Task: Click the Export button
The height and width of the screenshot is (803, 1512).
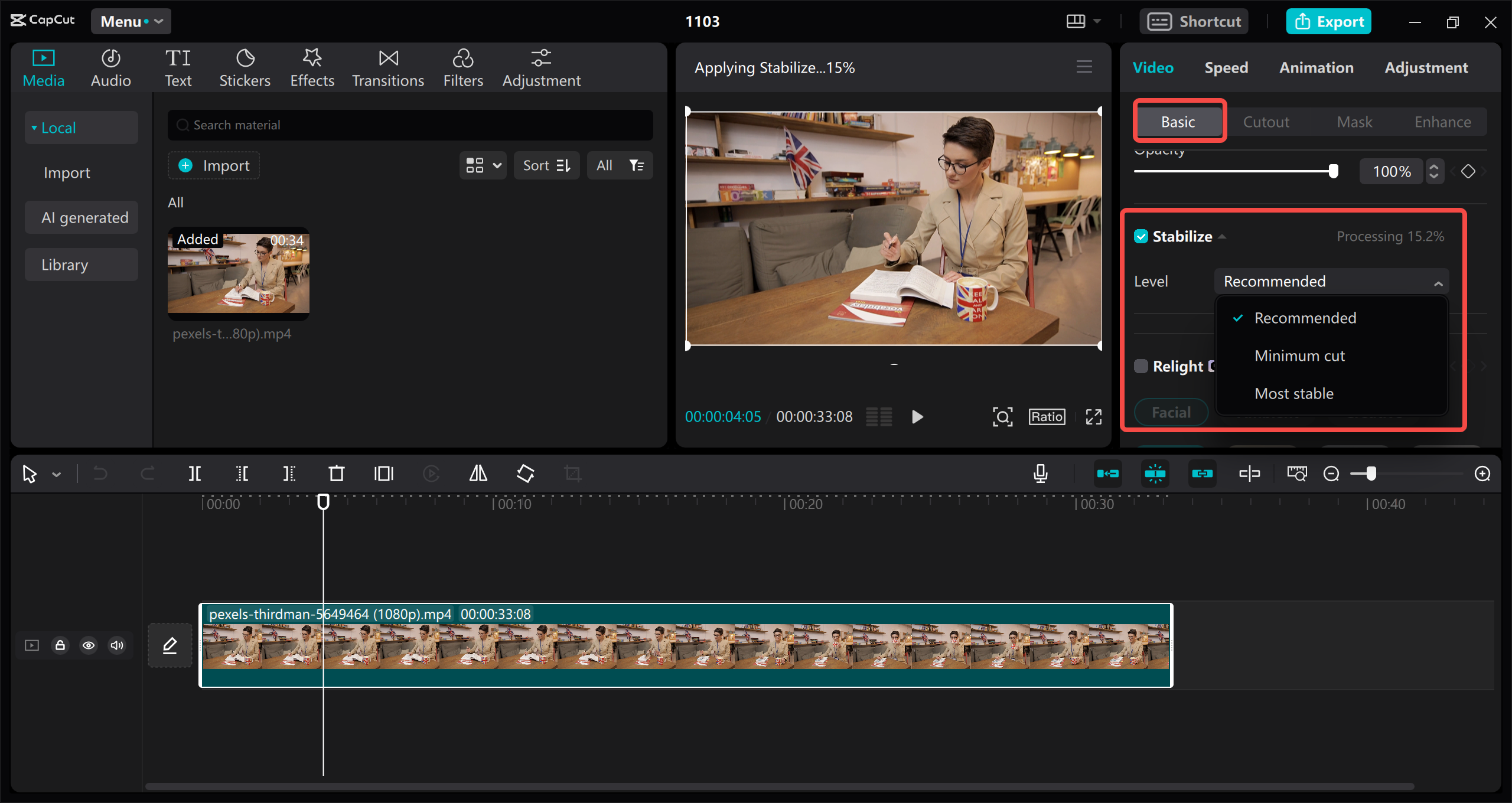Action: [1328, 21]
